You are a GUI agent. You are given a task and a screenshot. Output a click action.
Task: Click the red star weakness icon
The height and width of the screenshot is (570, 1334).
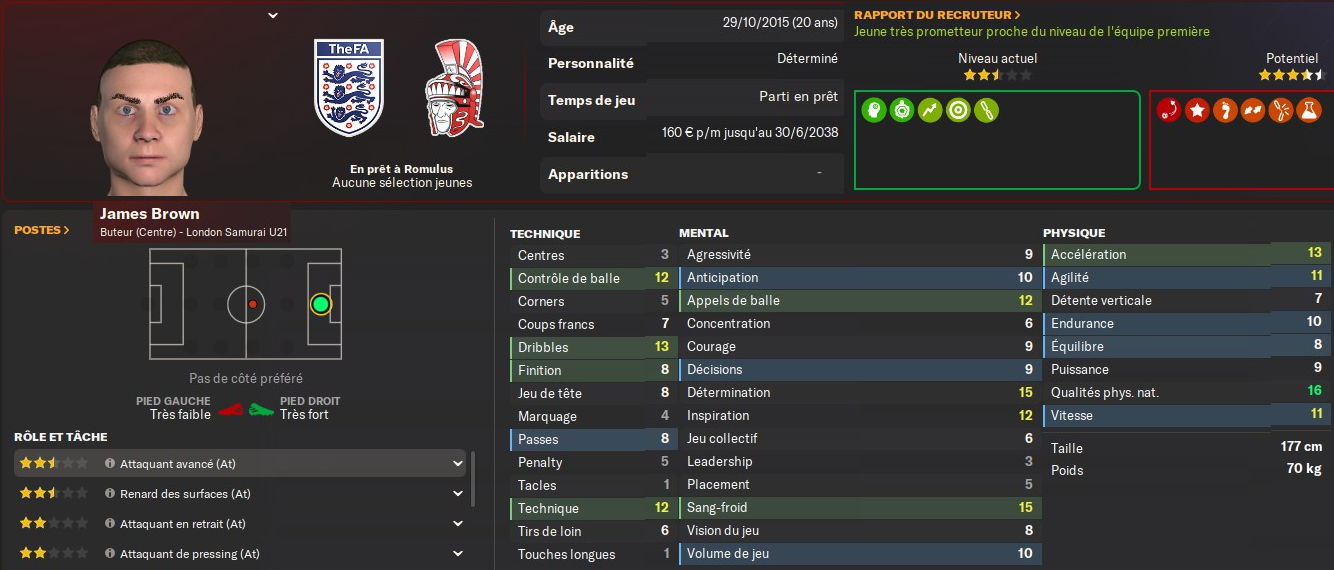coord(1196,110)
